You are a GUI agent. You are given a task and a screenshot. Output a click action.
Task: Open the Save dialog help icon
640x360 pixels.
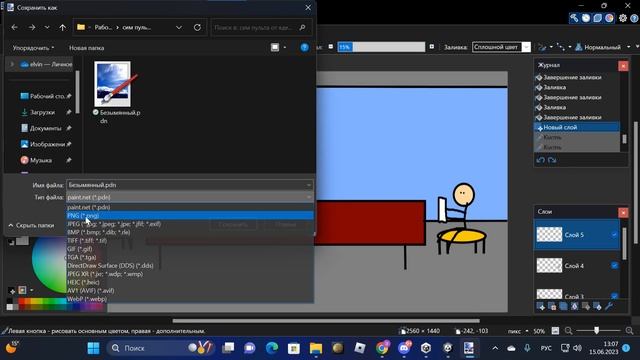[304, 47]
